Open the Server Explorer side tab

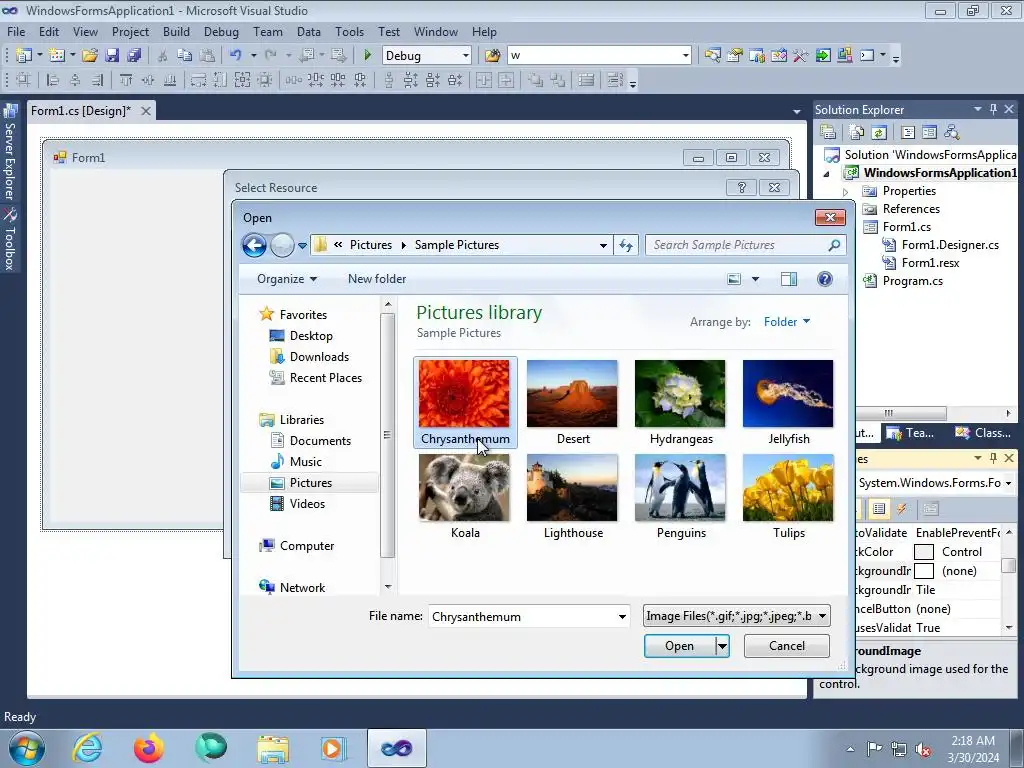click(x=10, y=152)
